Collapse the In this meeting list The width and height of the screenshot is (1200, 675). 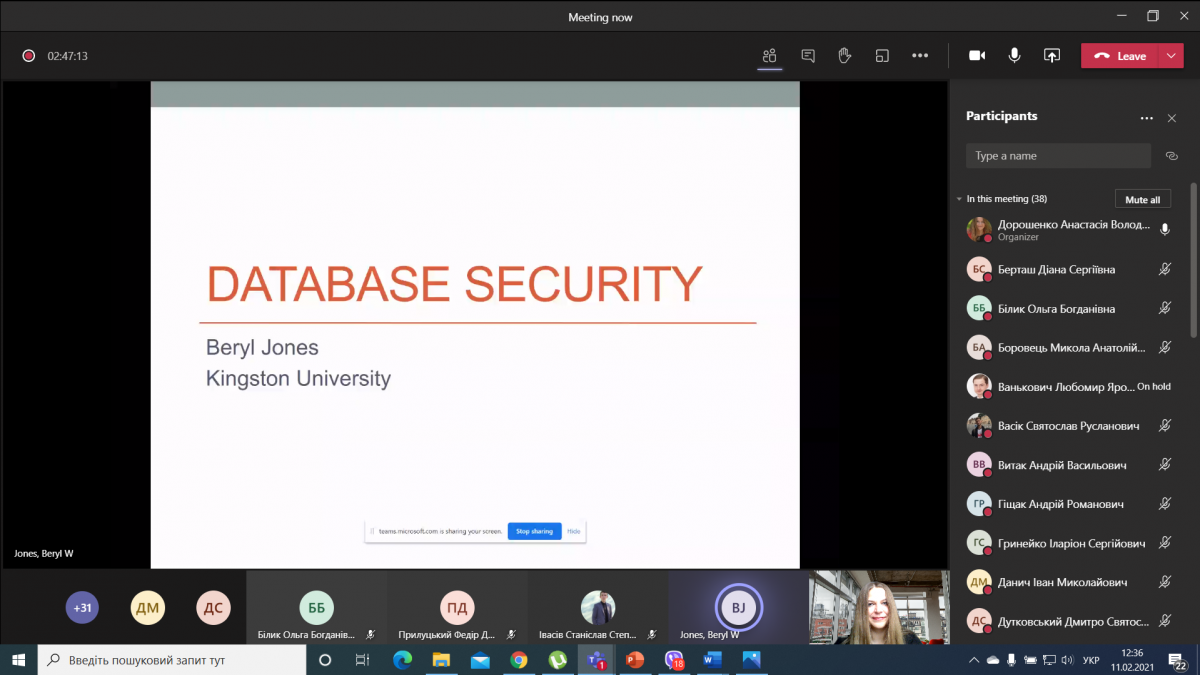click(959, 199)
